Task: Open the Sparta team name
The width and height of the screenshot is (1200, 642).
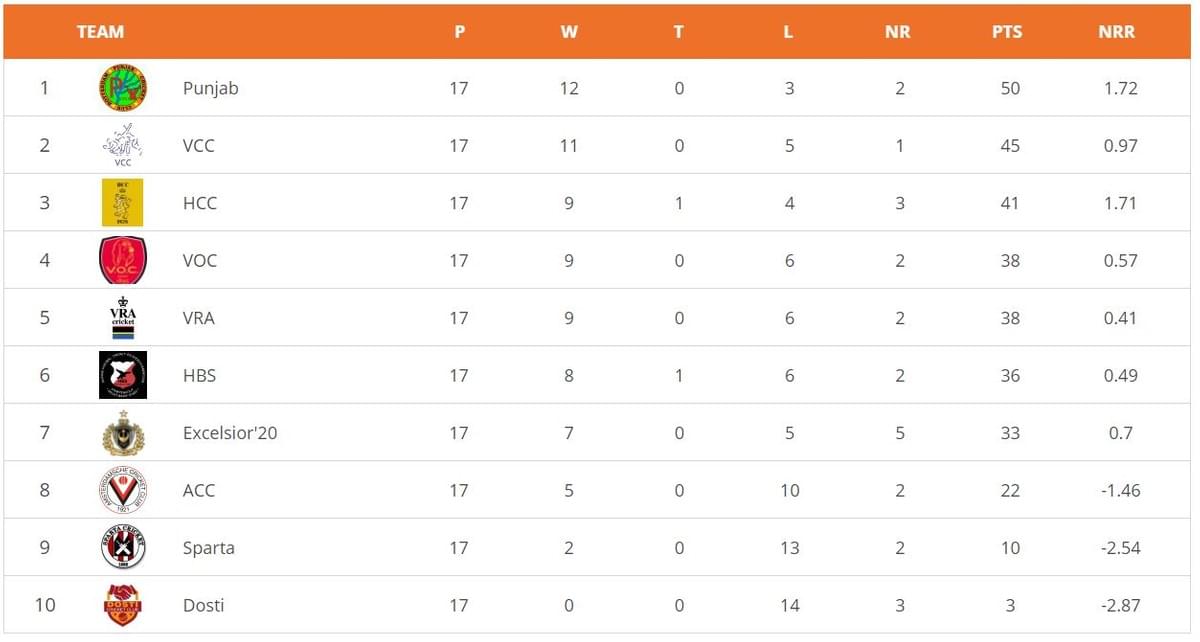Action: (x=209, y=548)
